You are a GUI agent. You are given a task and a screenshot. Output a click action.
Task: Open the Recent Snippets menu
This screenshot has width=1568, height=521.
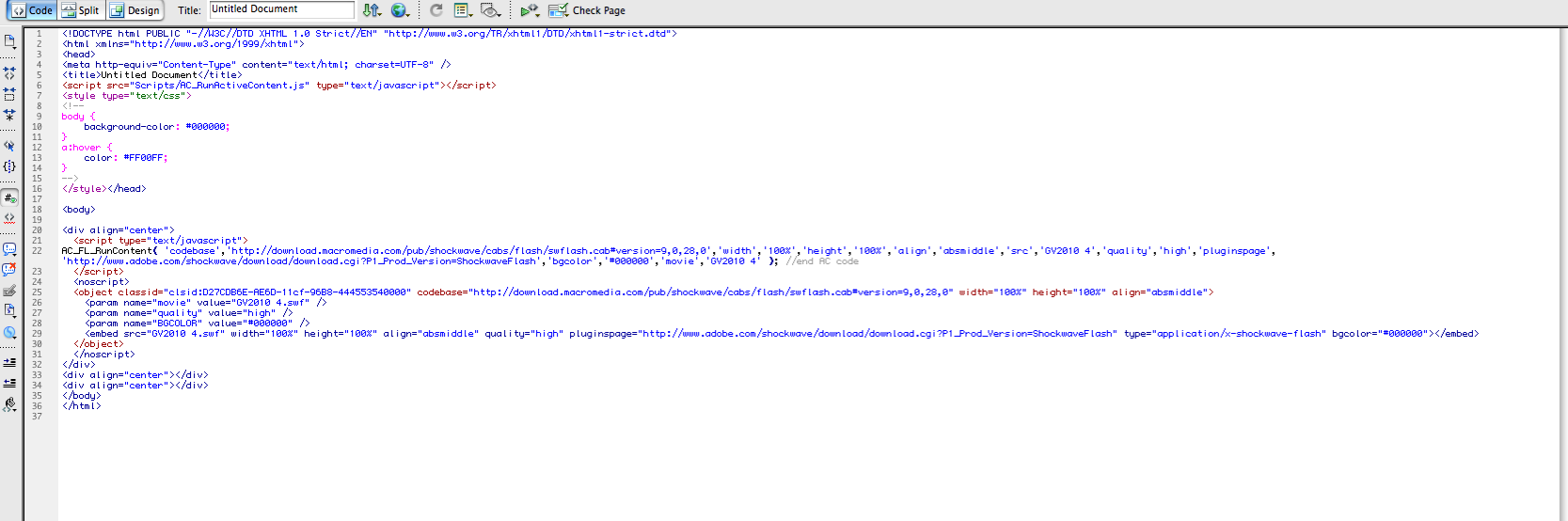pyautogui.click(x=9, y=311)
